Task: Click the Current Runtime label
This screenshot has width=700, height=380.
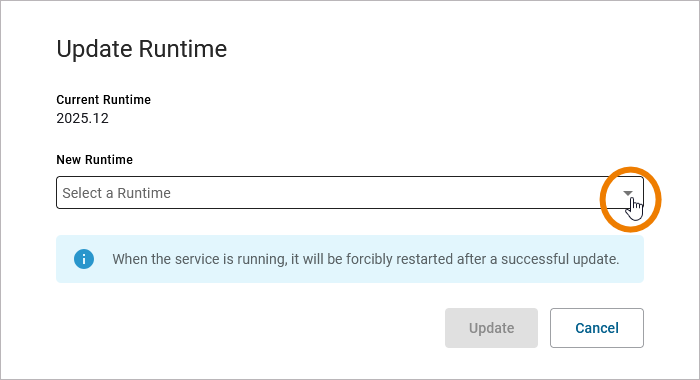Action: (104, 100)
